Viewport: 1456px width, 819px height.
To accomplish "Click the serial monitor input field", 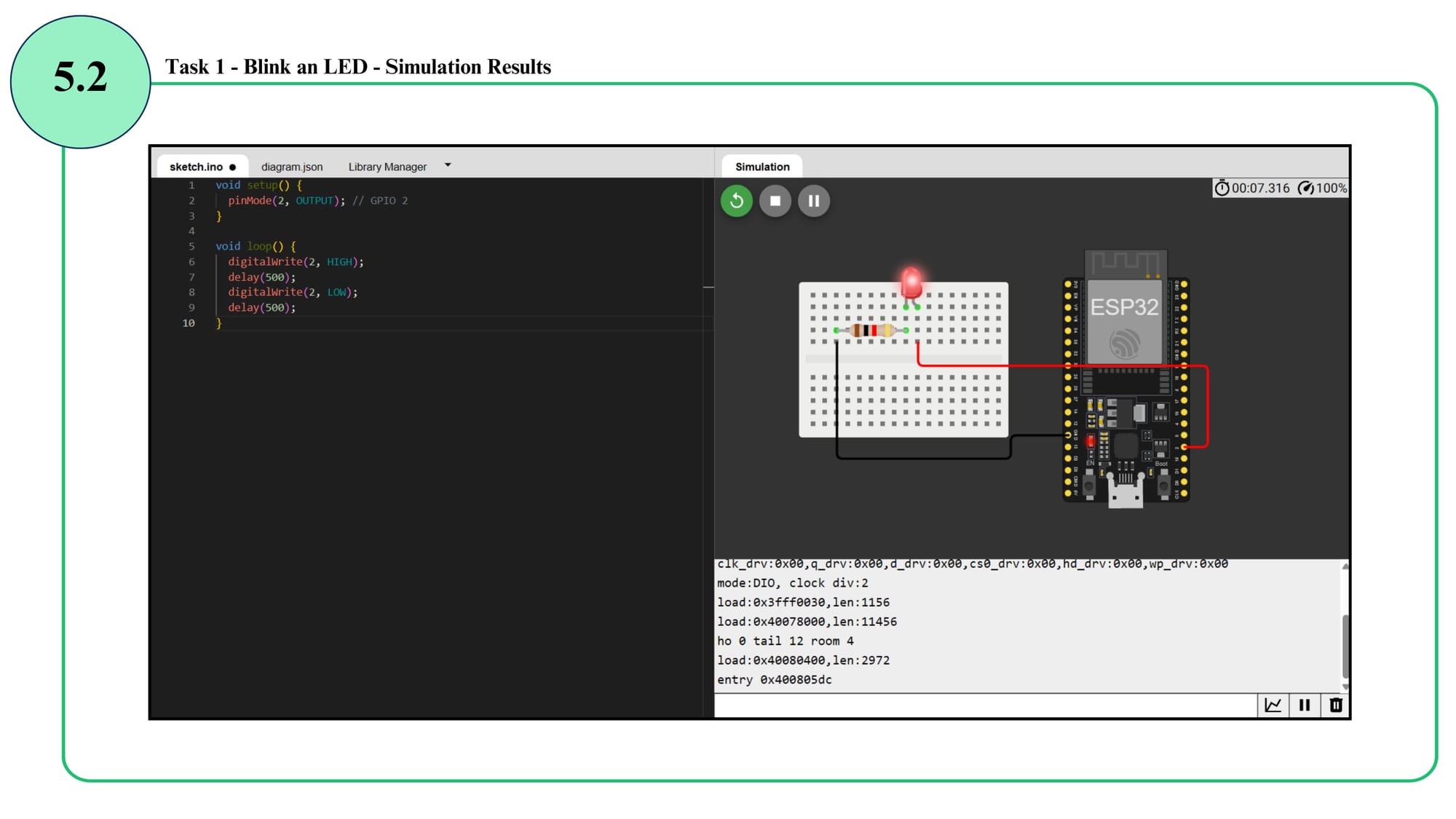I will (x=983, y=705).
